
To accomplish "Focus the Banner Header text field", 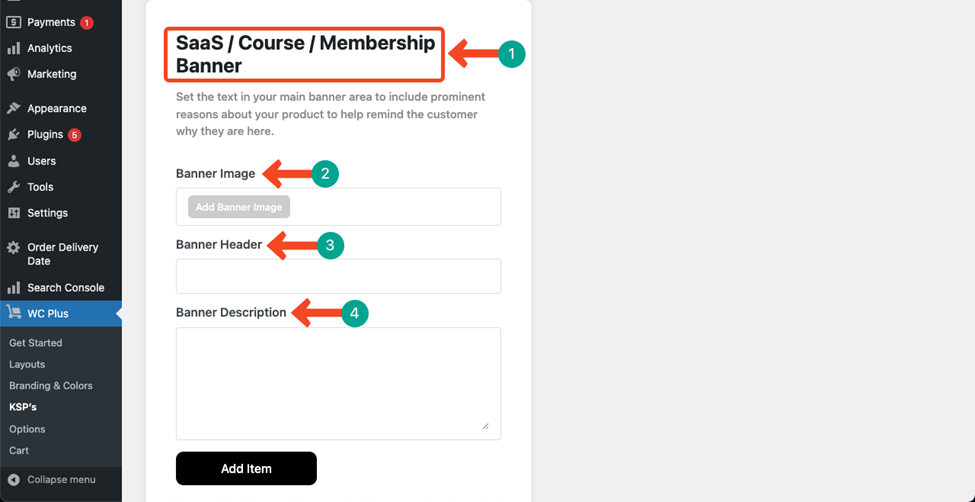I will tap(338, 276).
